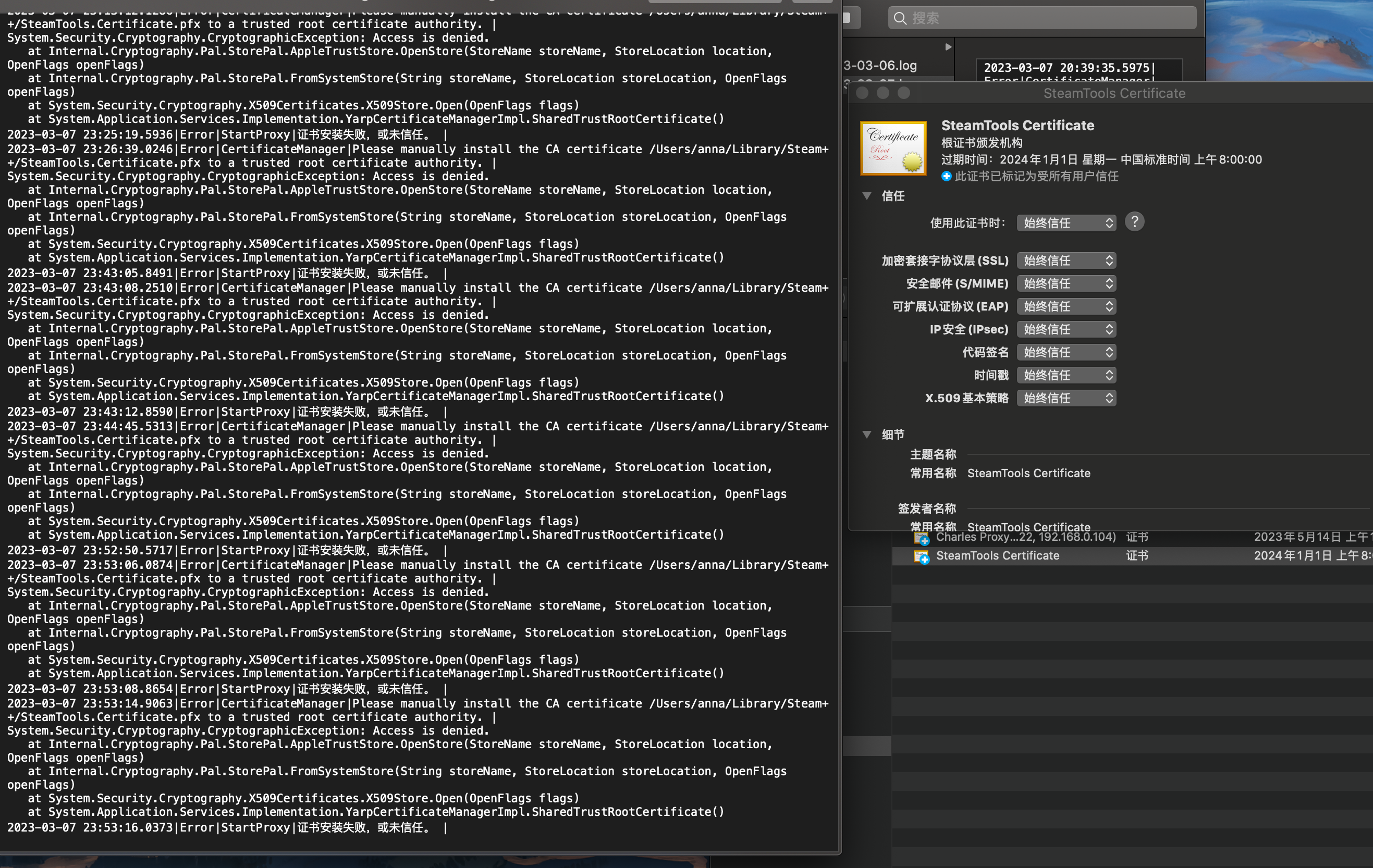Click the SteamTools certificate root icon image
The image size is (1373, 868).
[893, 148]
